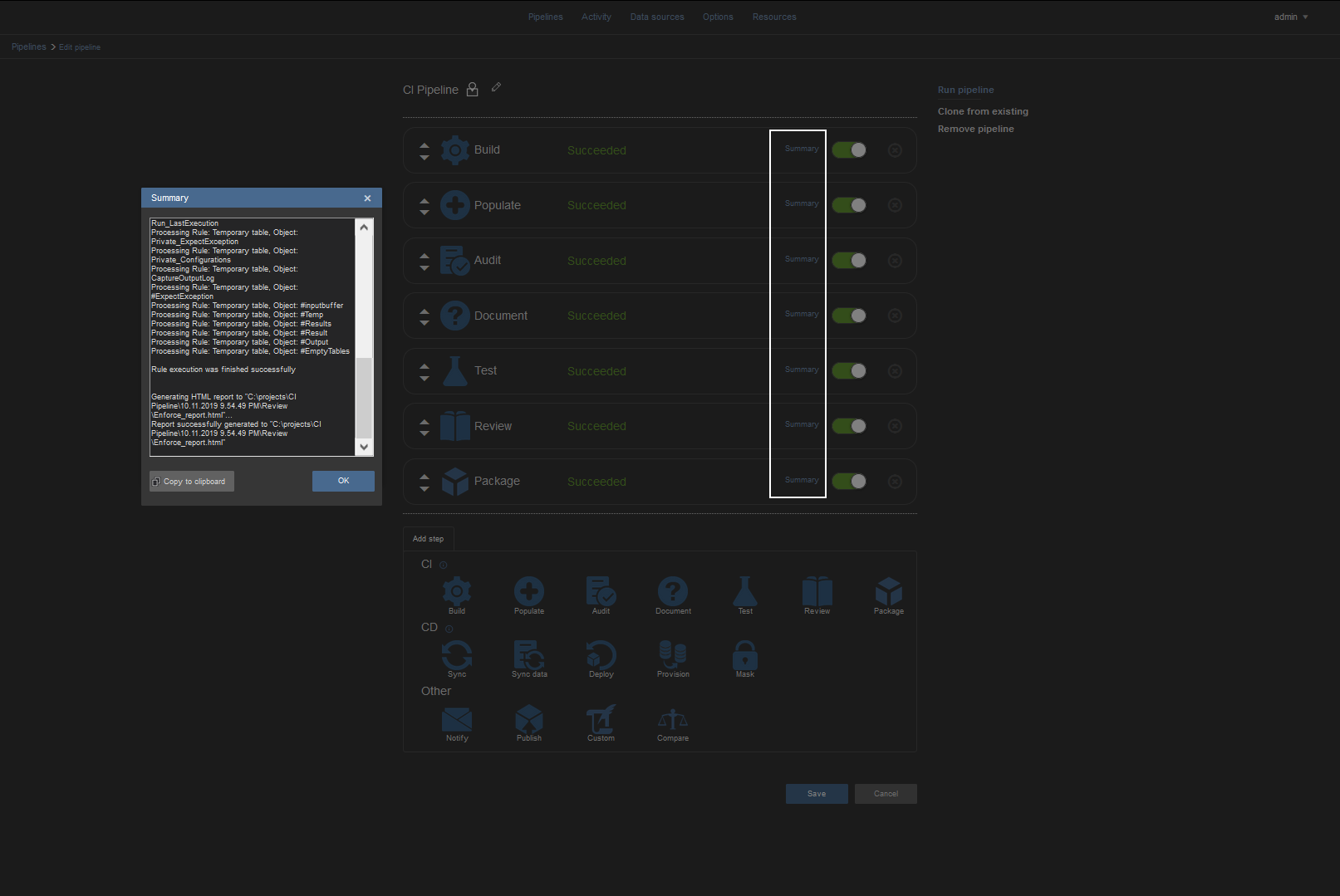This screenshot has height=896, width=1340.
Task: Click the Run pipeline link
Action: pos(965,90)
